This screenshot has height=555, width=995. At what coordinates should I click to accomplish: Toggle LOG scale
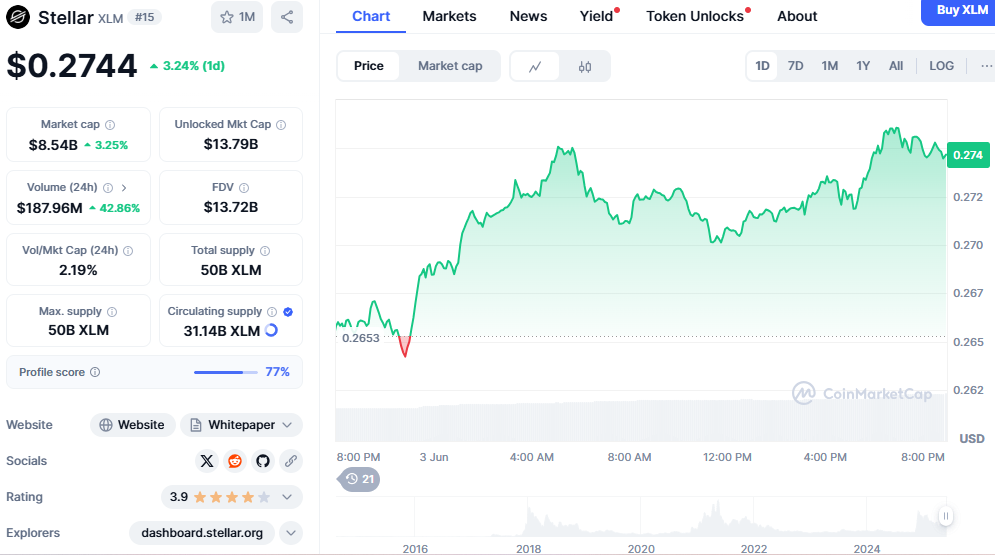941,66
